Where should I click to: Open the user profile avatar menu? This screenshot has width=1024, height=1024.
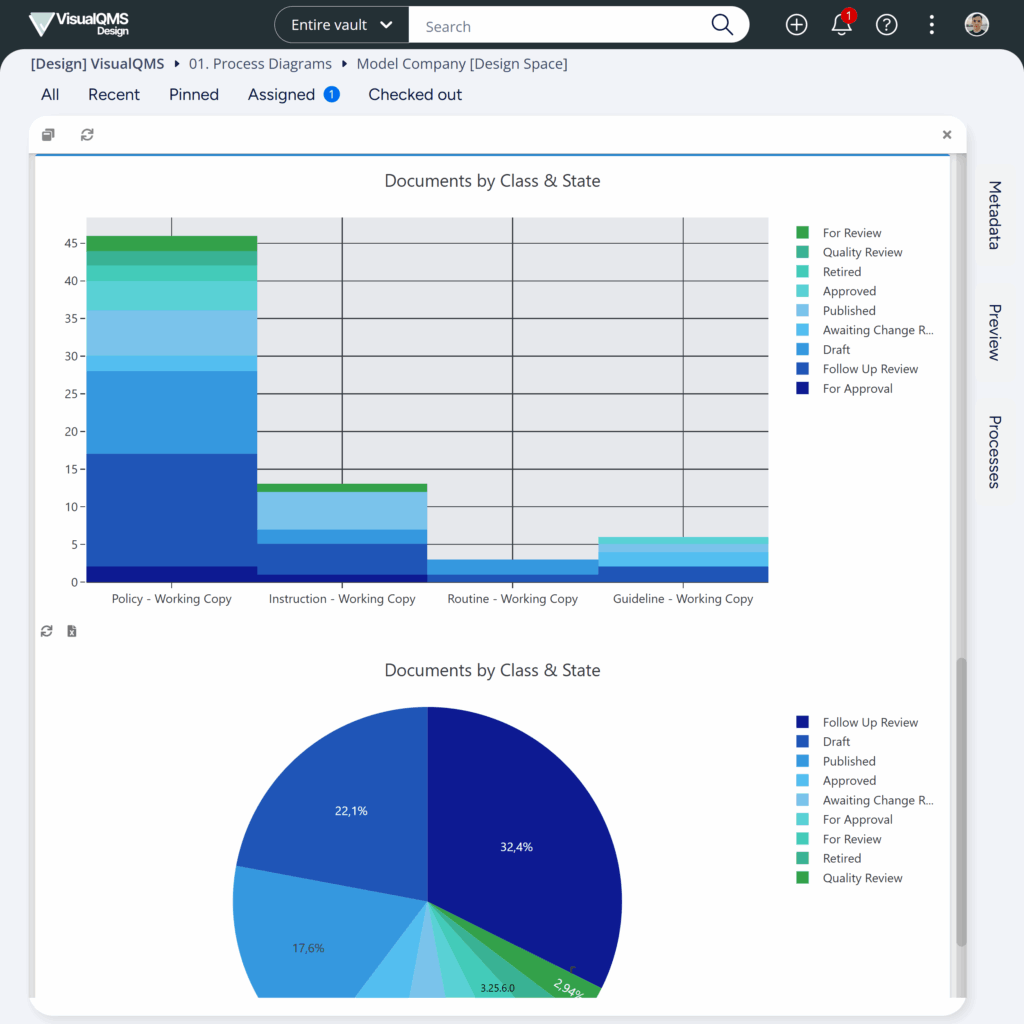976,25
